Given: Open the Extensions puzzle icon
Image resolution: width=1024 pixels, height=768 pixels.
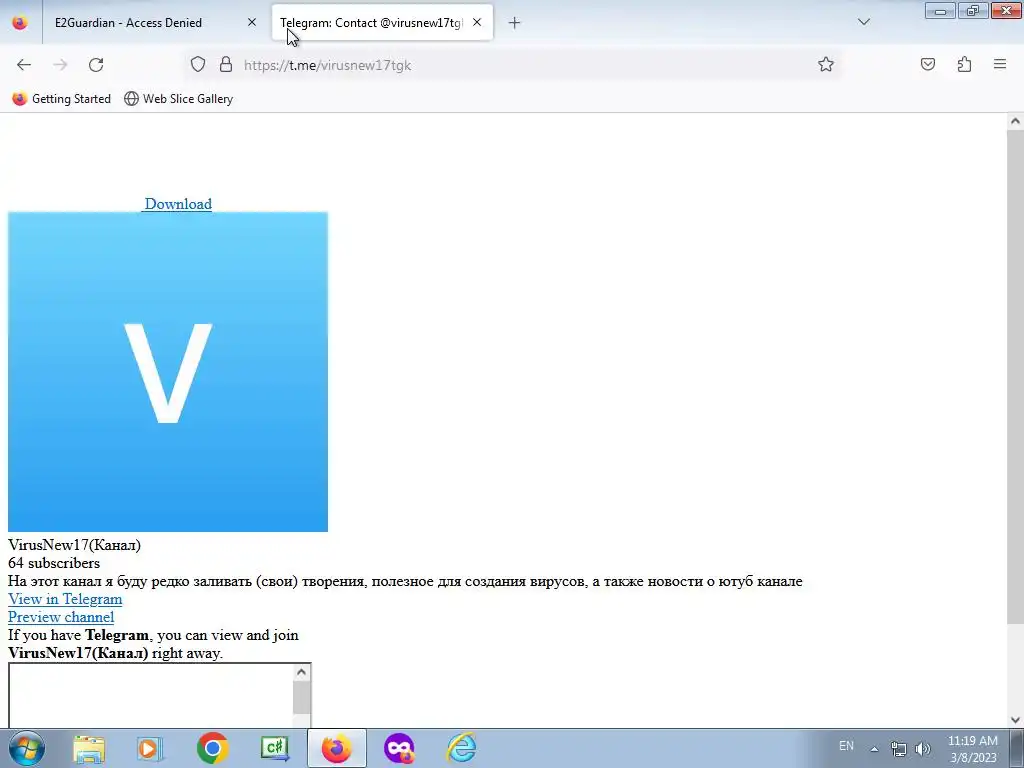Looking at the screenshot, I should tap(964, 64).
